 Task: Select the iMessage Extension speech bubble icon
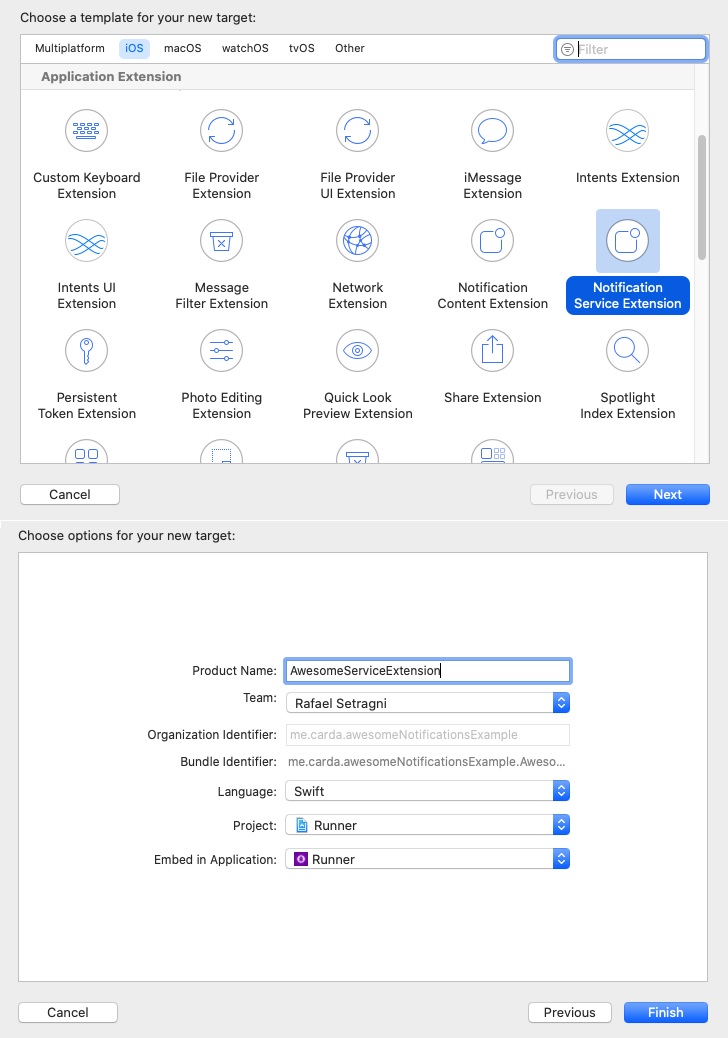[x=492, y=130]
